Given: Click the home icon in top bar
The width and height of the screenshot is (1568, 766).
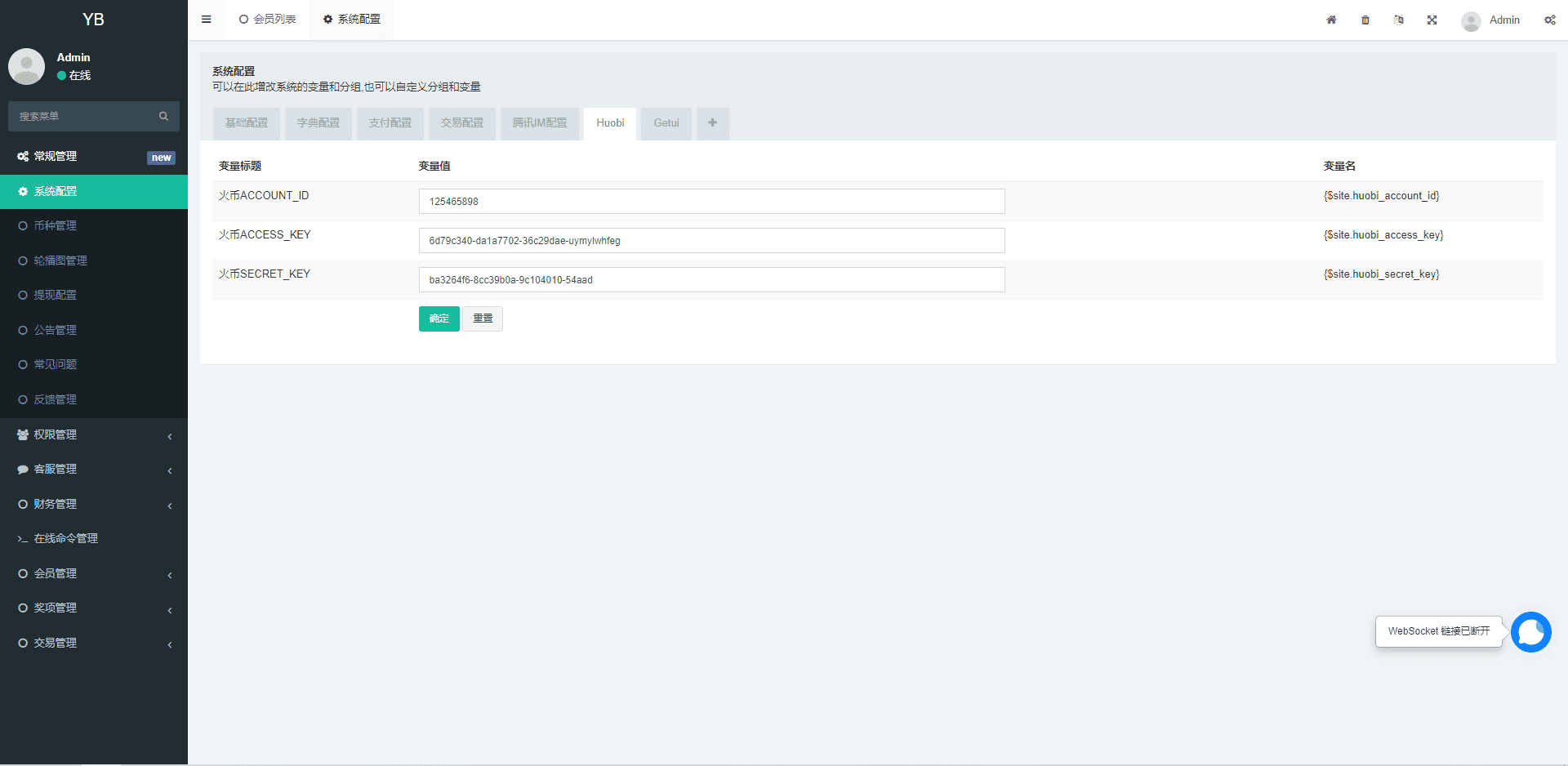Looking at the screenshot, I should [x=1331, y=20].
